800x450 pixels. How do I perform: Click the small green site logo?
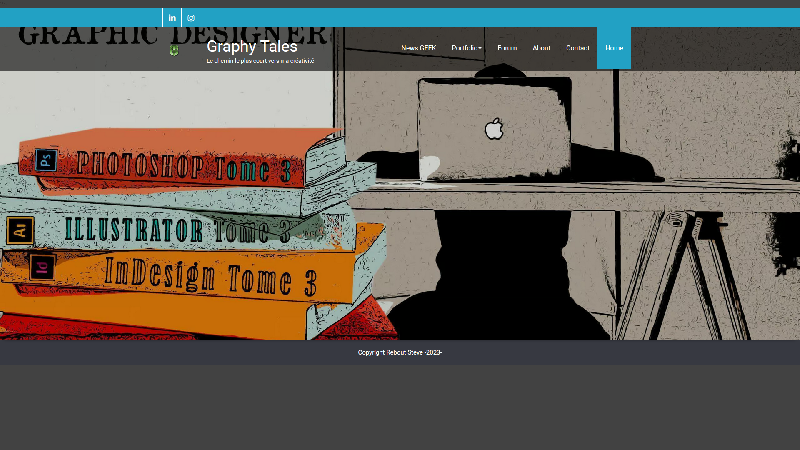[x=174, y=50]
